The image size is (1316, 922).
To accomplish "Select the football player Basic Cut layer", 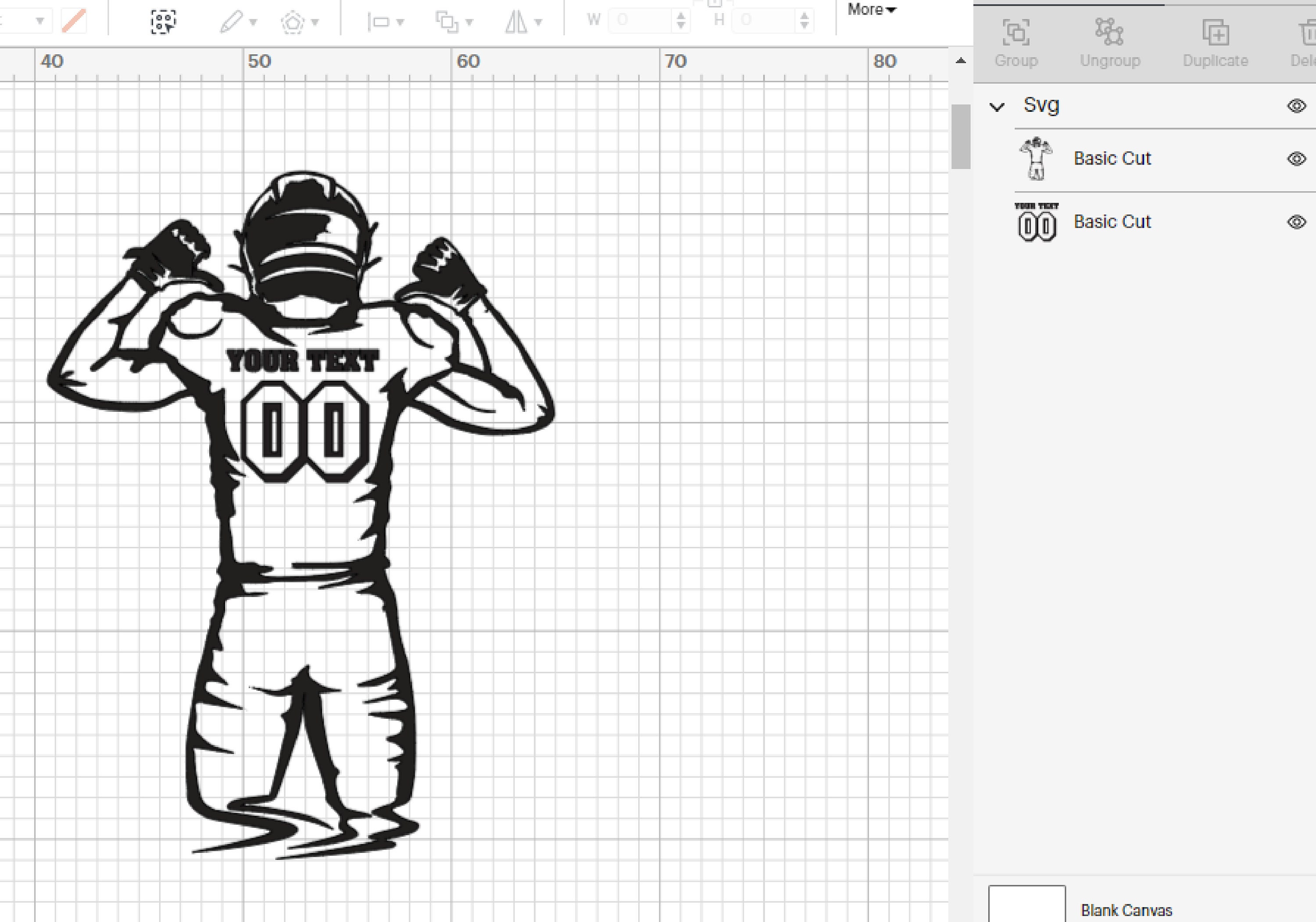I will click(x=1112, y=159).
